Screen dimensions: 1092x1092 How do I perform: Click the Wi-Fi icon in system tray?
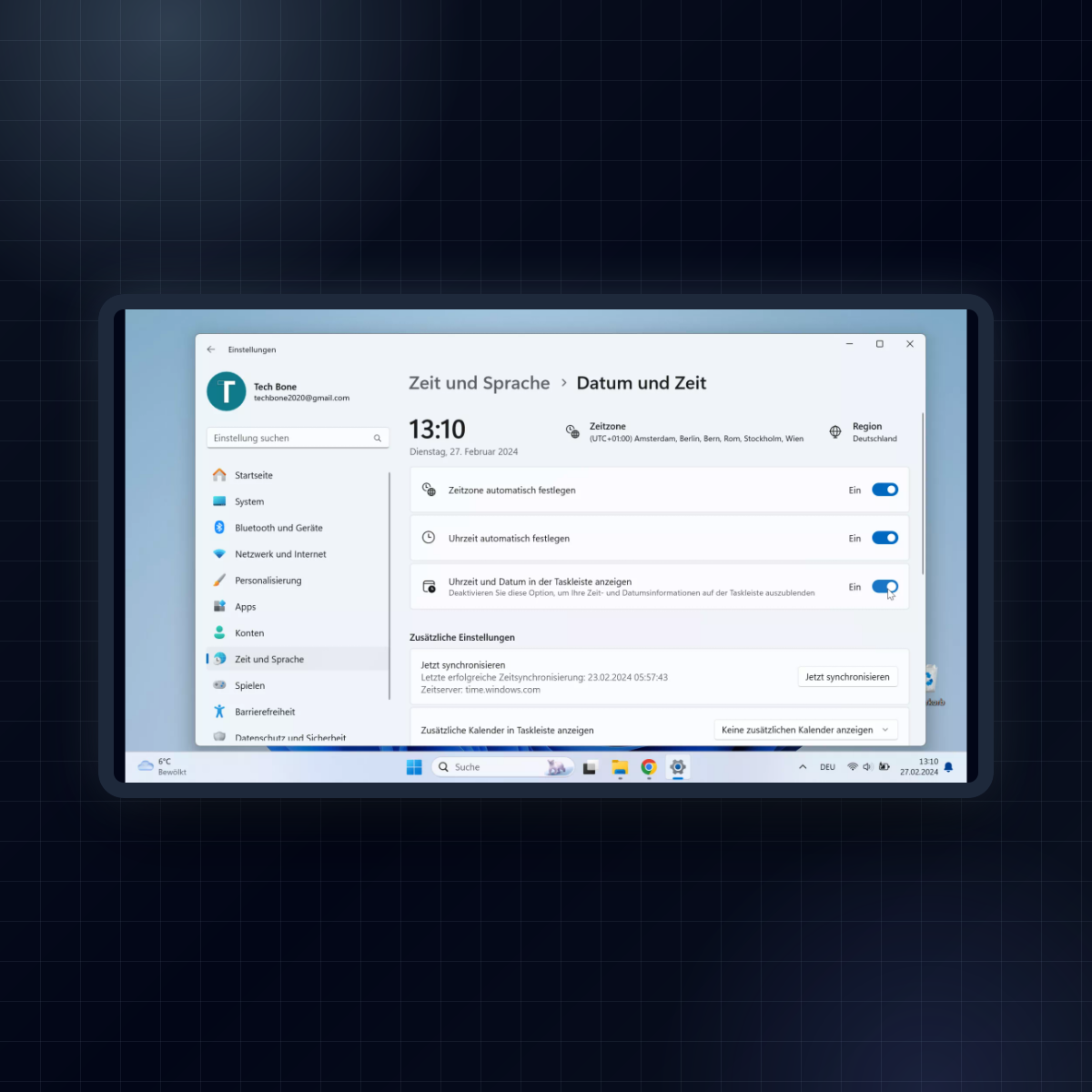(853, 767)
